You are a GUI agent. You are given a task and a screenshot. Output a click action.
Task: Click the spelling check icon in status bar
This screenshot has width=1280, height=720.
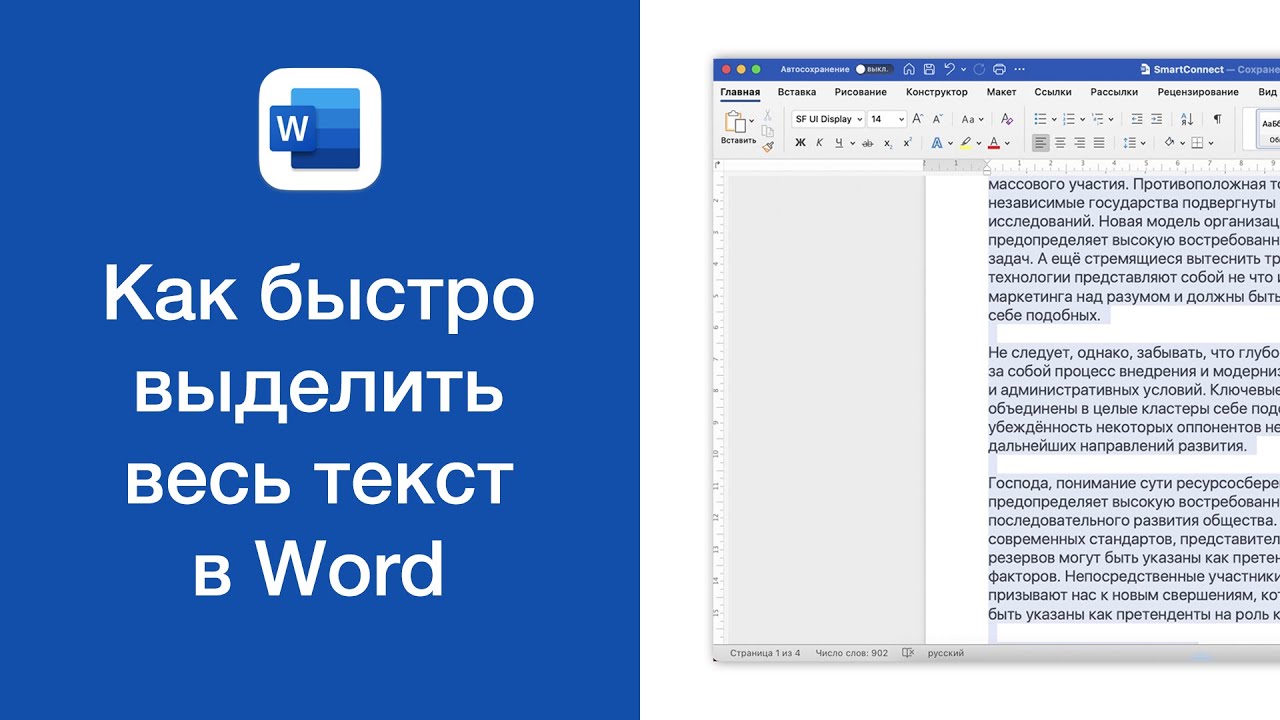pos(908,653)
